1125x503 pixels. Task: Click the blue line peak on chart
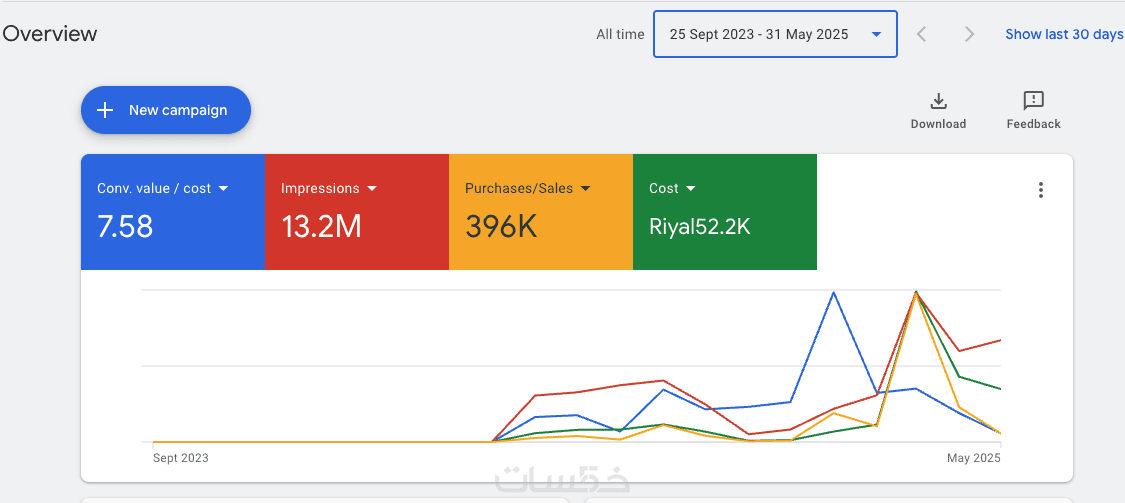(x=833, y=292)
